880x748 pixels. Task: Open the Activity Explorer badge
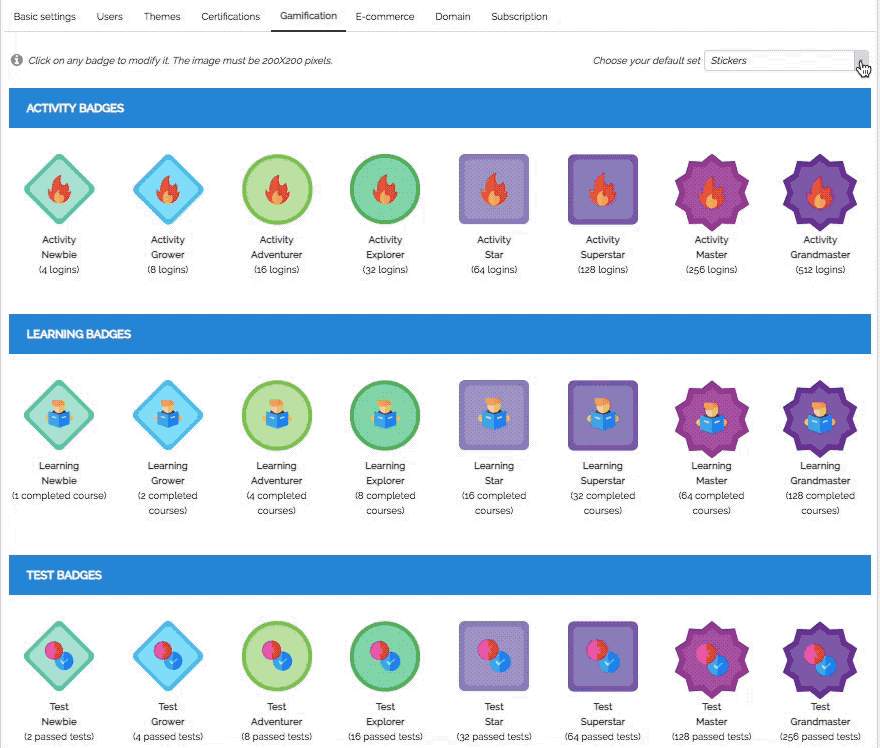(x=385, y=188)
